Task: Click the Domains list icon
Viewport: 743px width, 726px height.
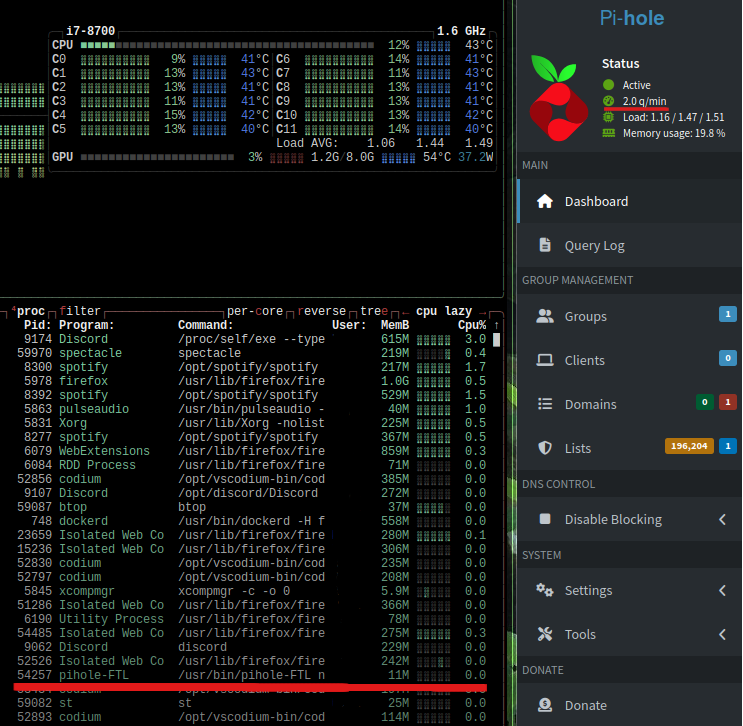Action: [x=545, y=404]
